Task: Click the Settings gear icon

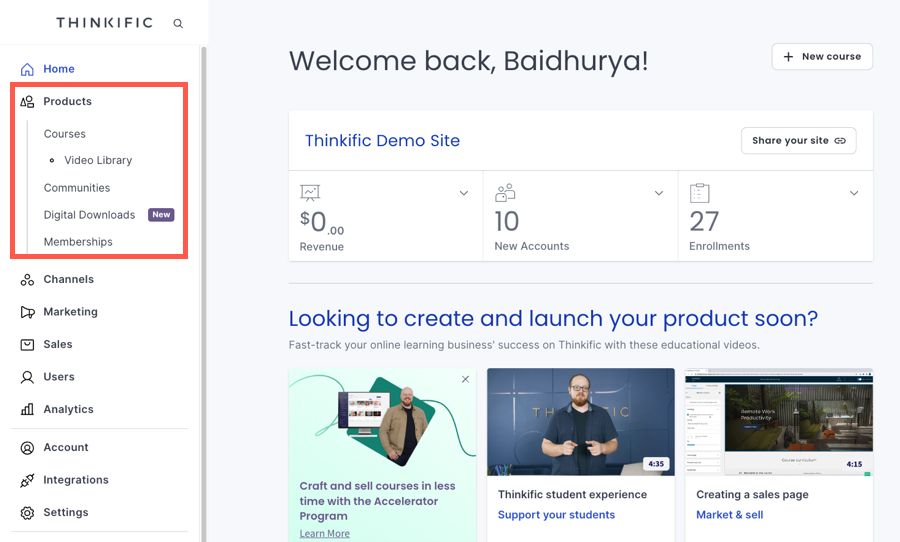Action: (x=27, y=513)
